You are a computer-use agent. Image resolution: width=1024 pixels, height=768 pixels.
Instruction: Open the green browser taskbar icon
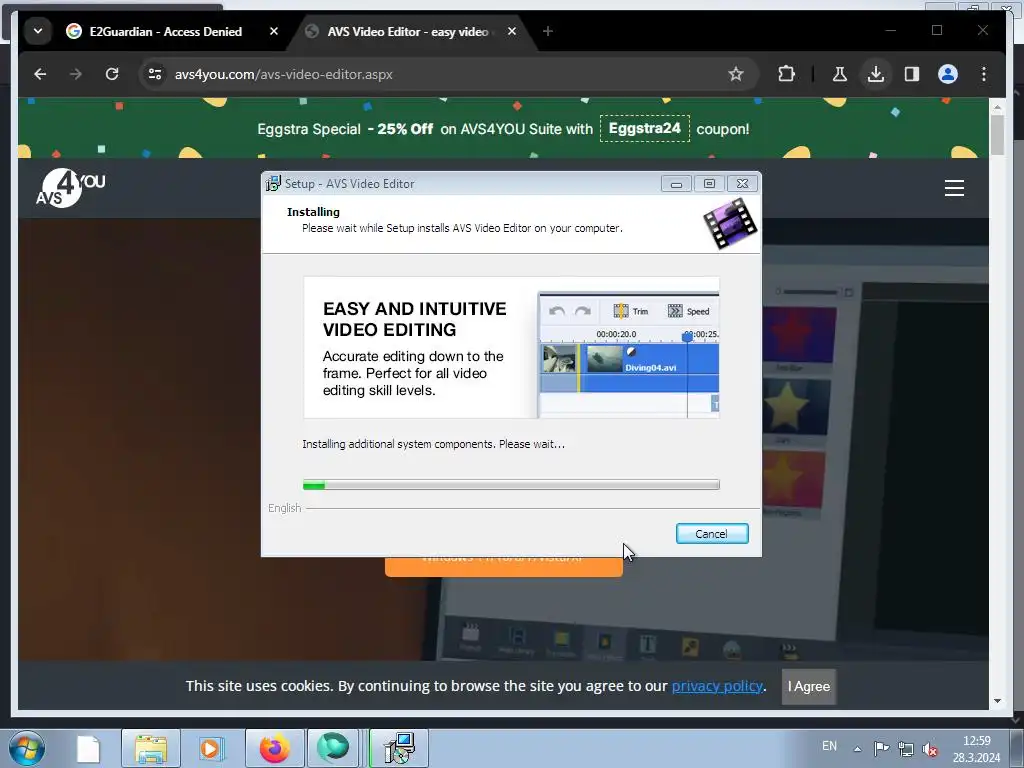coord(333,748)
